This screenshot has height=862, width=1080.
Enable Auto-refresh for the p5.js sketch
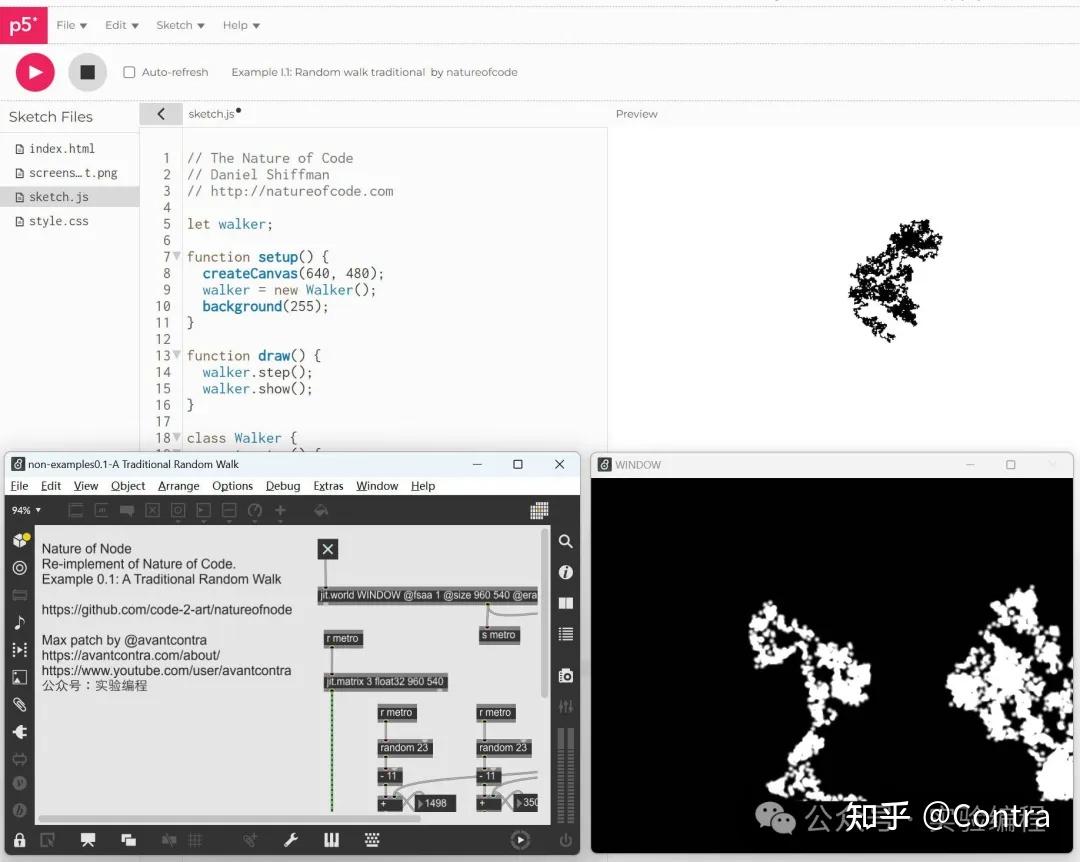click(128, 71)
